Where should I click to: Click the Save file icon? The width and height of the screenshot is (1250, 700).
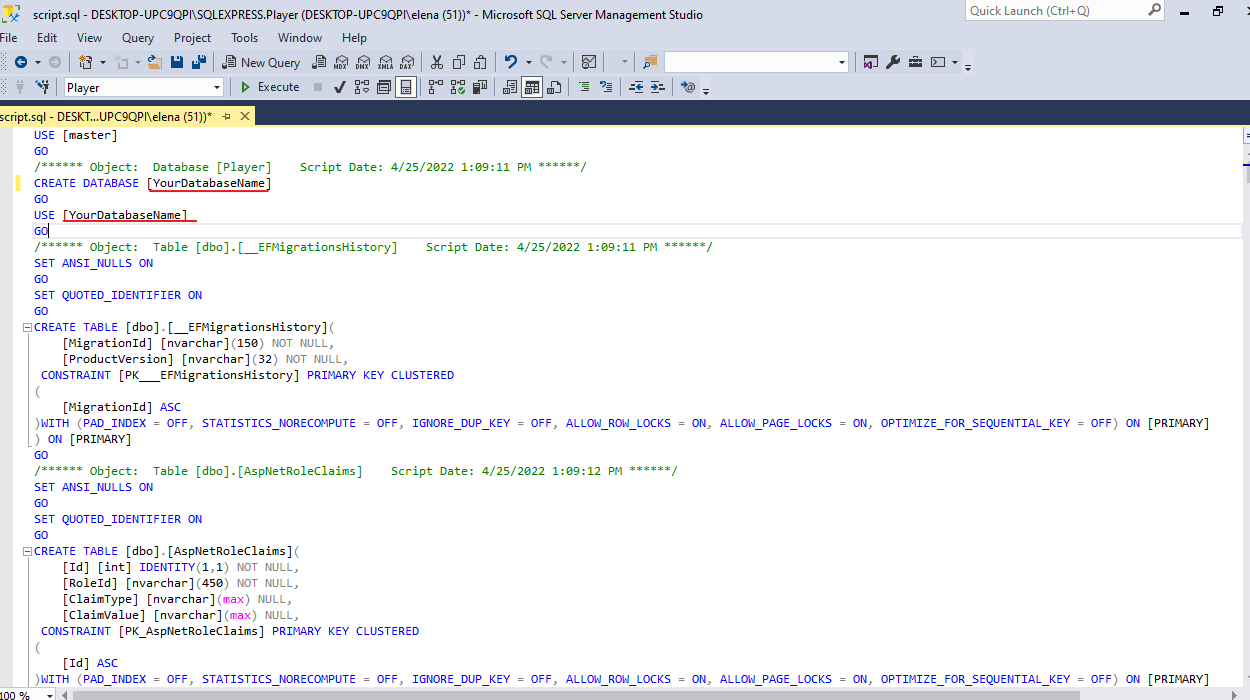(177, 62)
